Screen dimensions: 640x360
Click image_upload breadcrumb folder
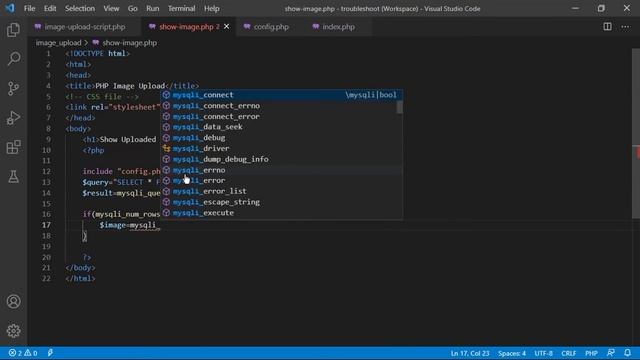coord(58,42)
